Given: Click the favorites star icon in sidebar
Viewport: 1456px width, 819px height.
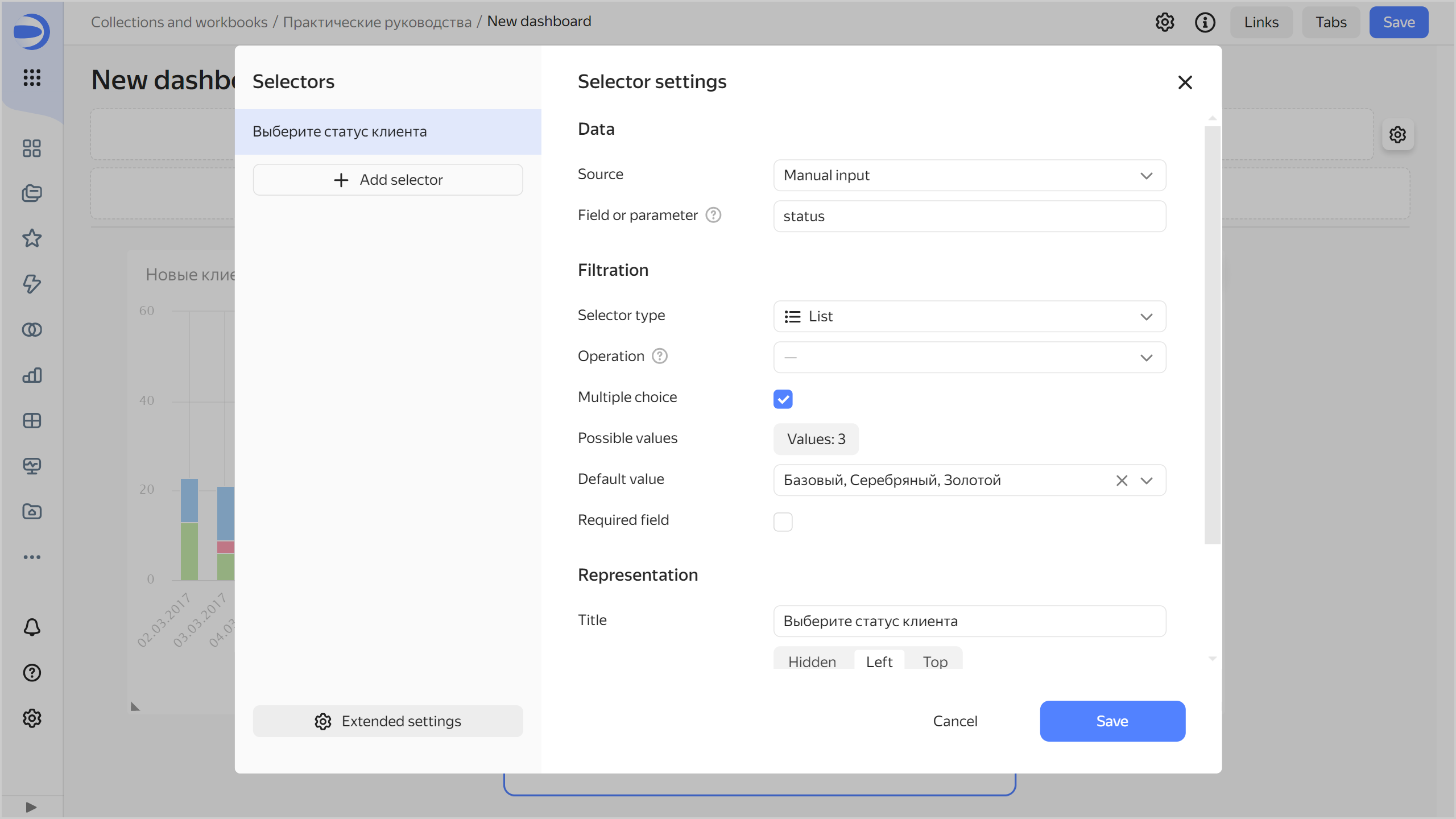Looking at the screenshot, I should tap(32, 238).
